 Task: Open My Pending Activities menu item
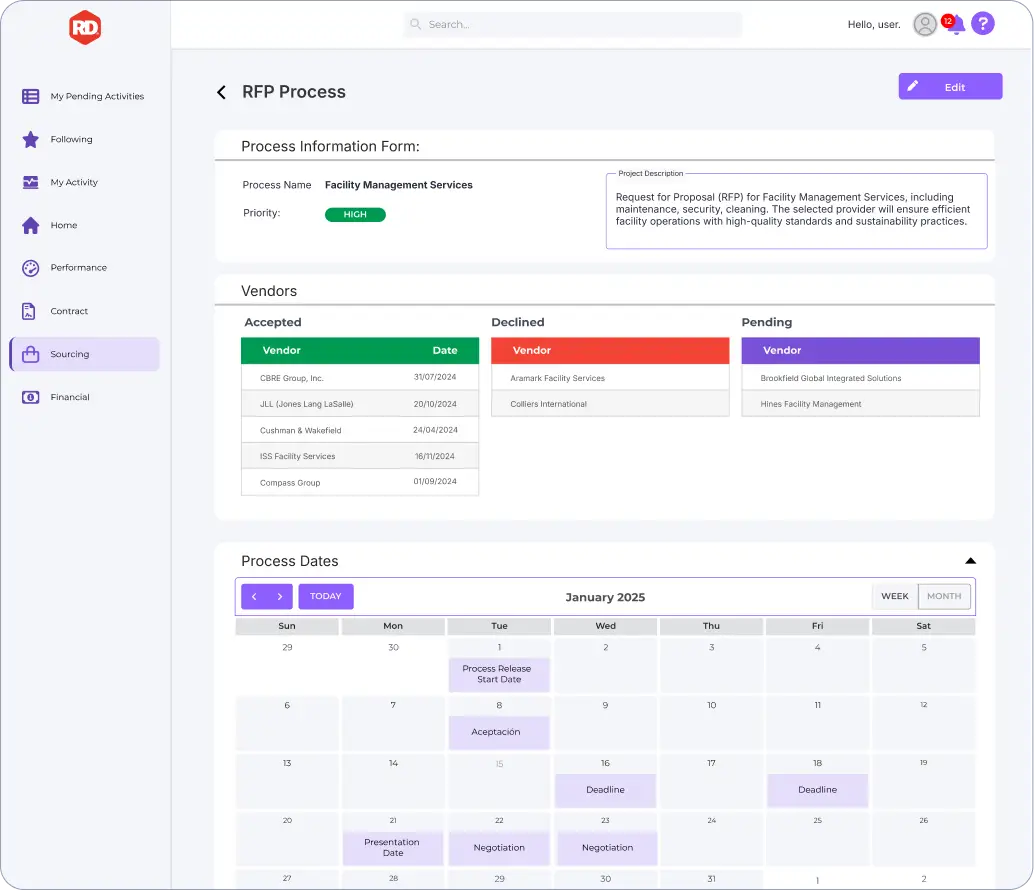click(97, 97)
